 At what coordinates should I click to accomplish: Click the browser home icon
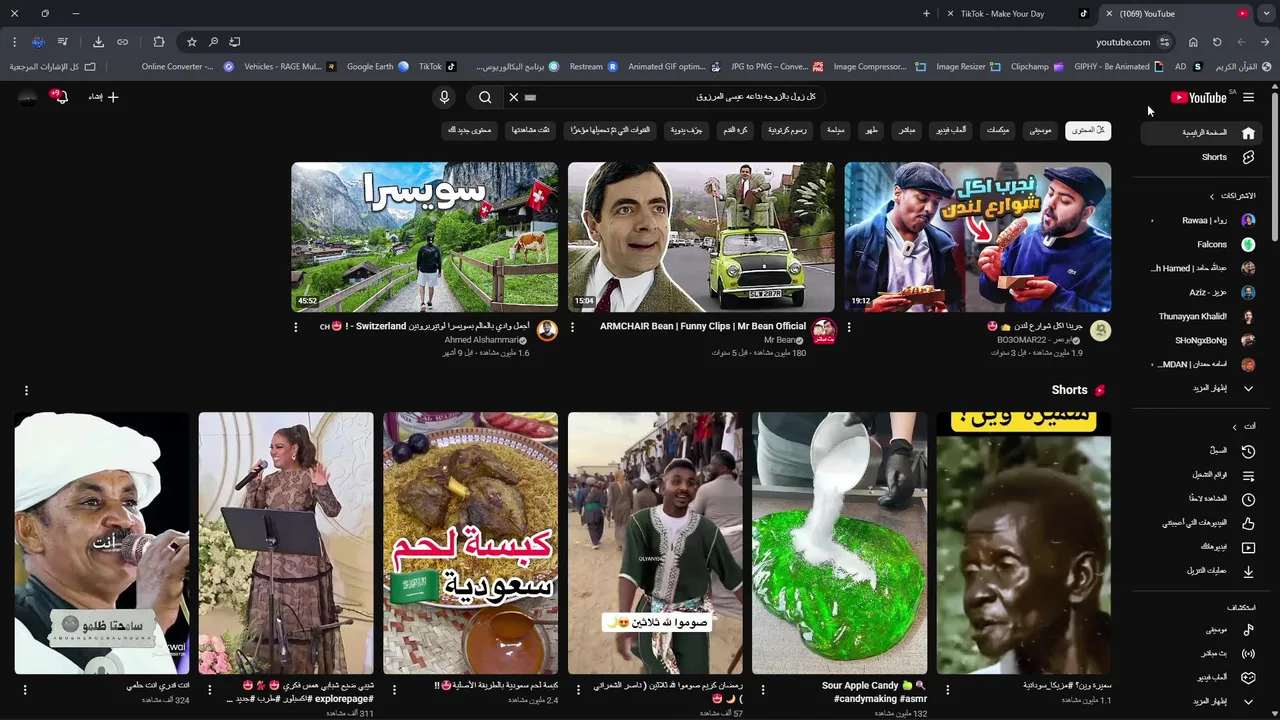tap(1193, 42)
